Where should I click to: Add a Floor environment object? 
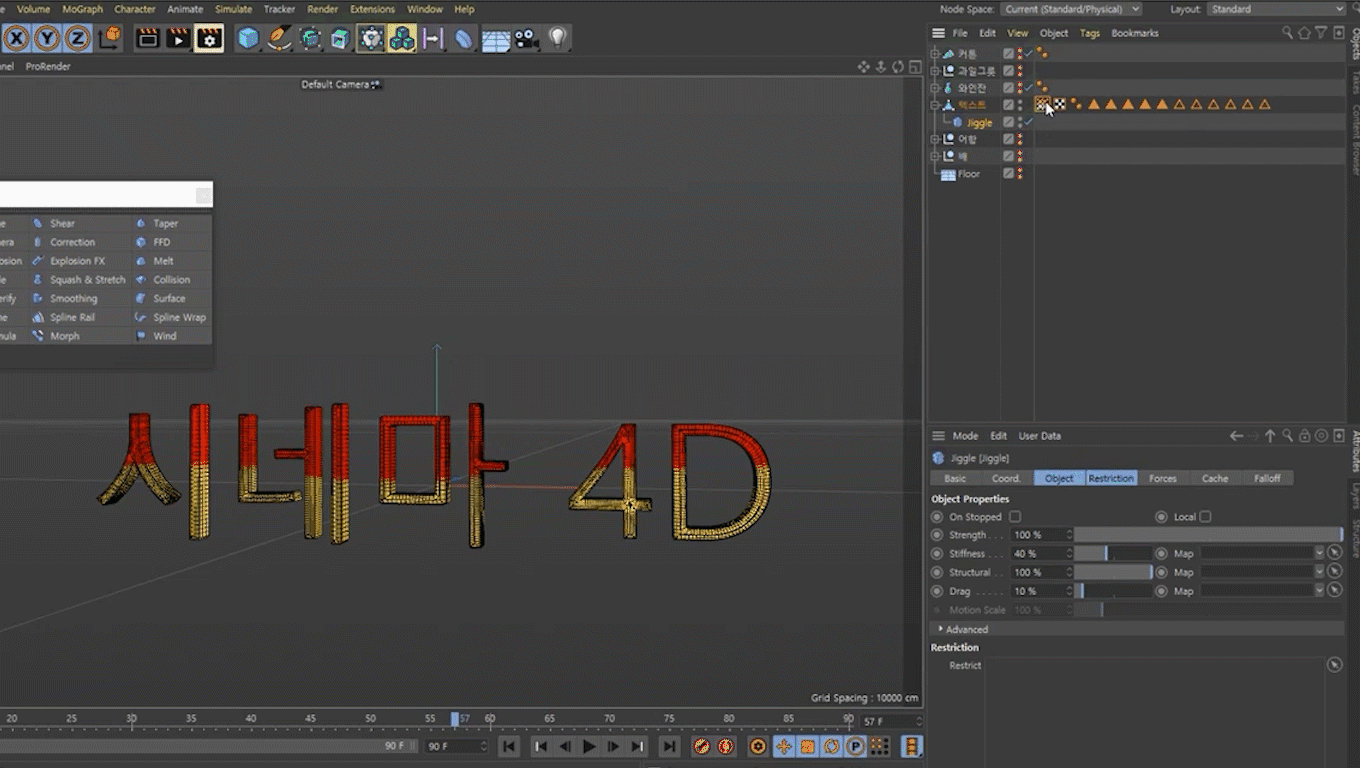click(496, 39)
